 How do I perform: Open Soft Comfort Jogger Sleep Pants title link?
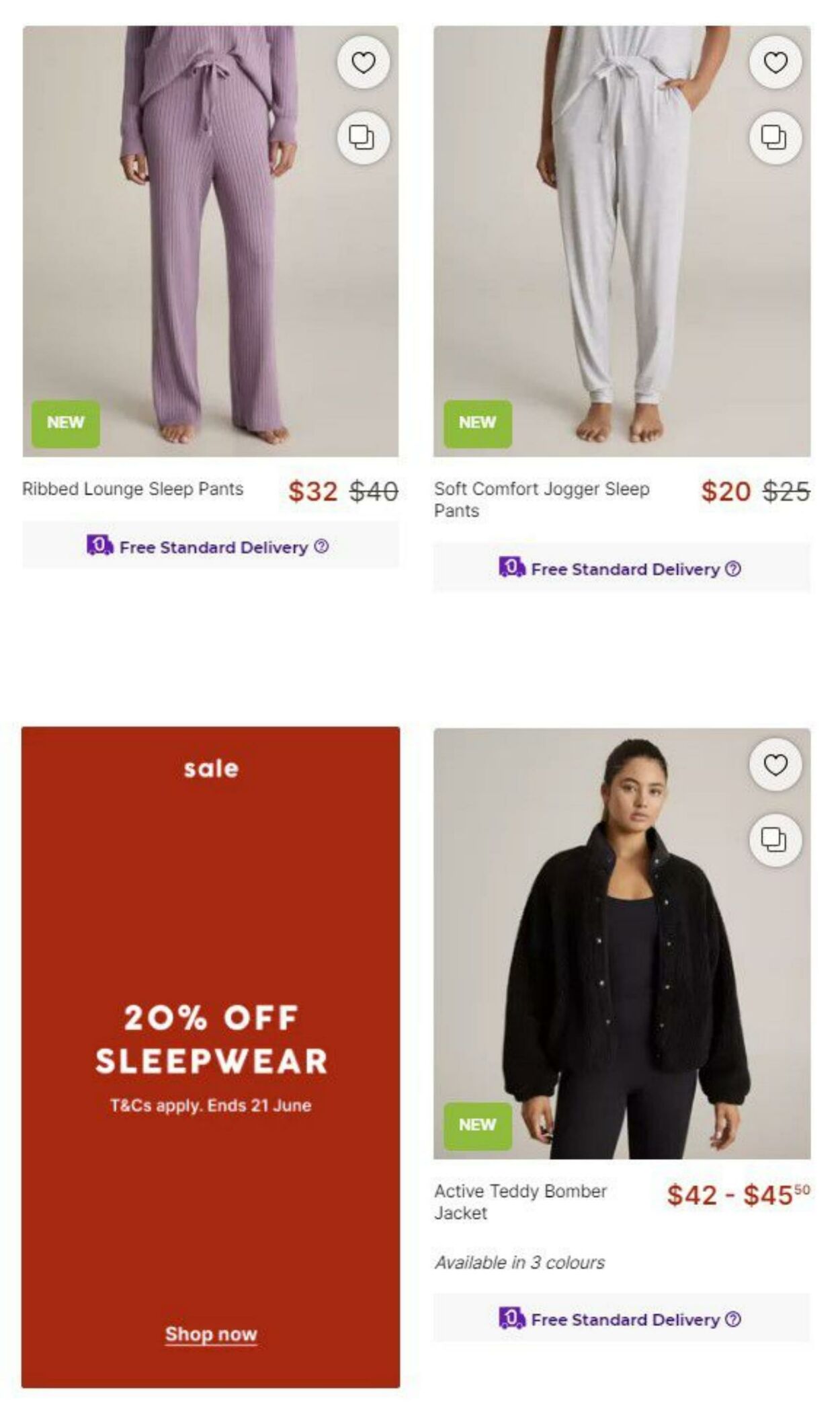(541, 499)
